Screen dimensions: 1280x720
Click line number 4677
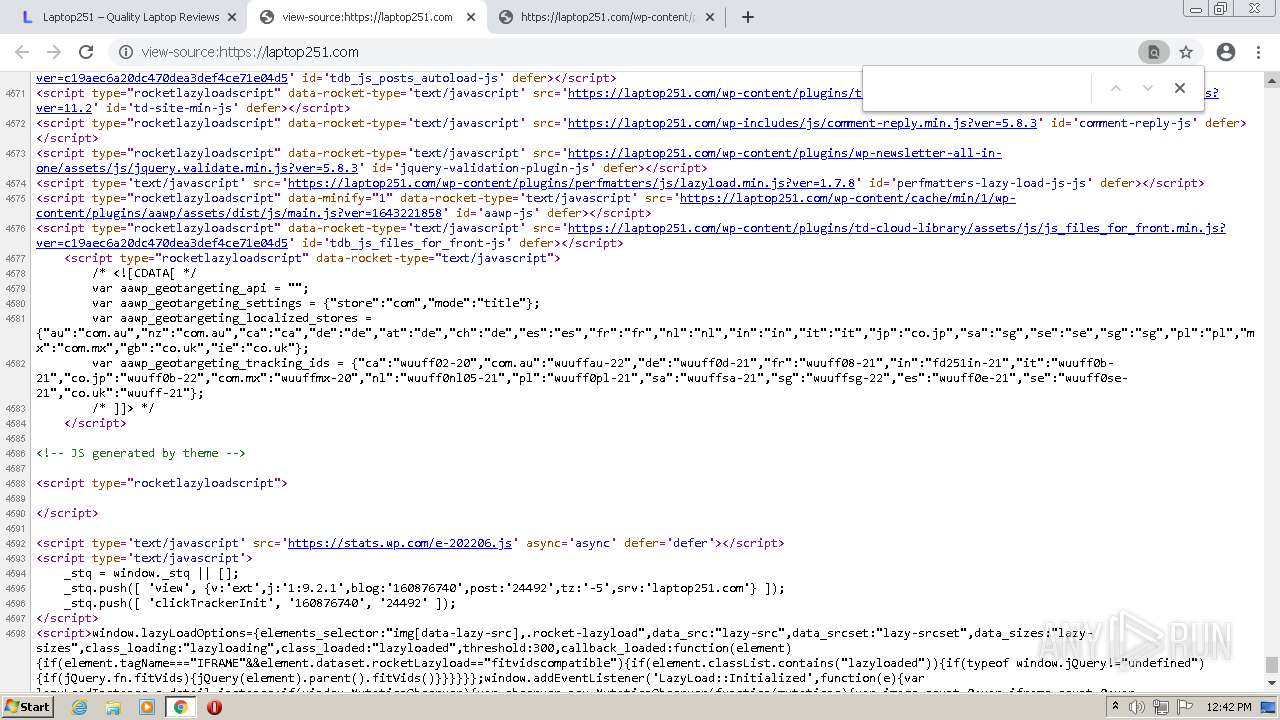pyautogui.click(x=14, y=258)
